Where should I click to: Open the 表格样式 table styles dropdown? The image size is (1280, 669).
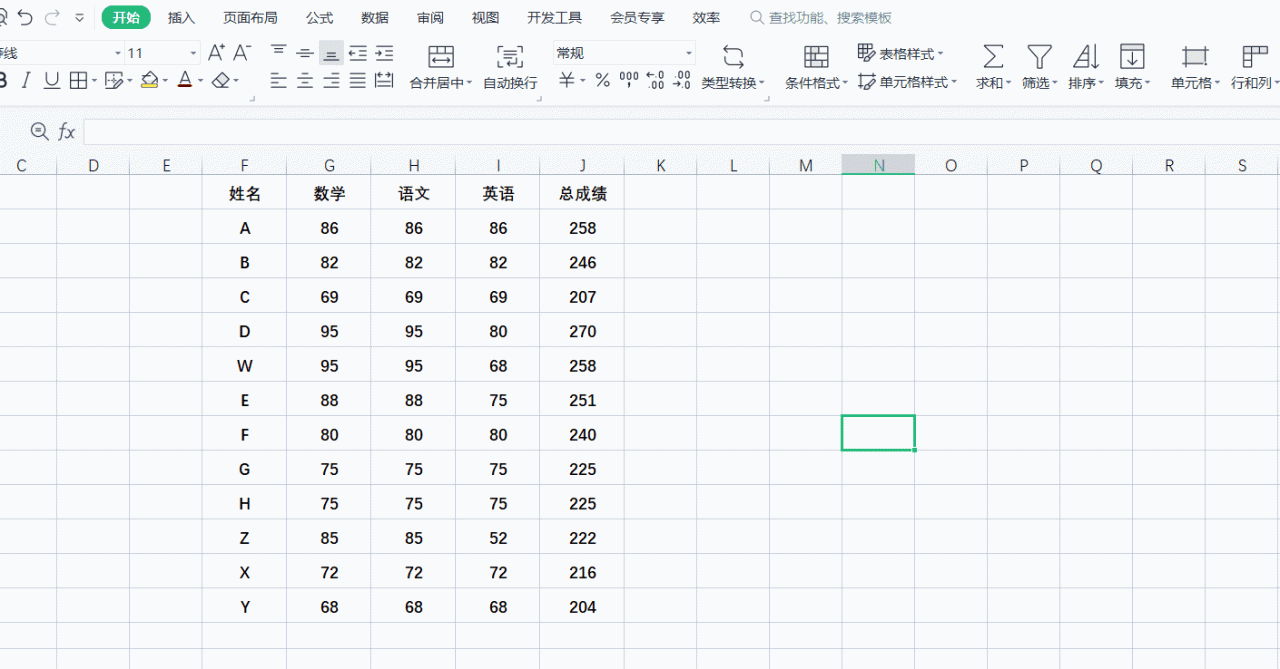[900, 54]
